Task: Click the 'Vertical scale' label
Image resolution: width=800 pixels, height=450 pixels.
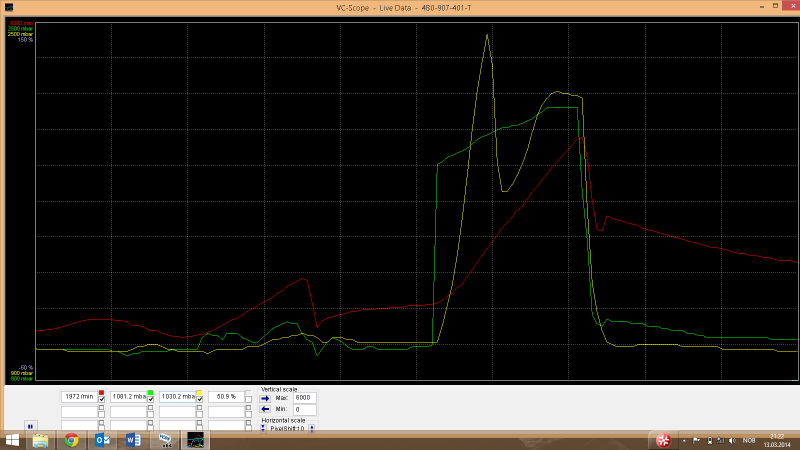Action: coord(279,389)
